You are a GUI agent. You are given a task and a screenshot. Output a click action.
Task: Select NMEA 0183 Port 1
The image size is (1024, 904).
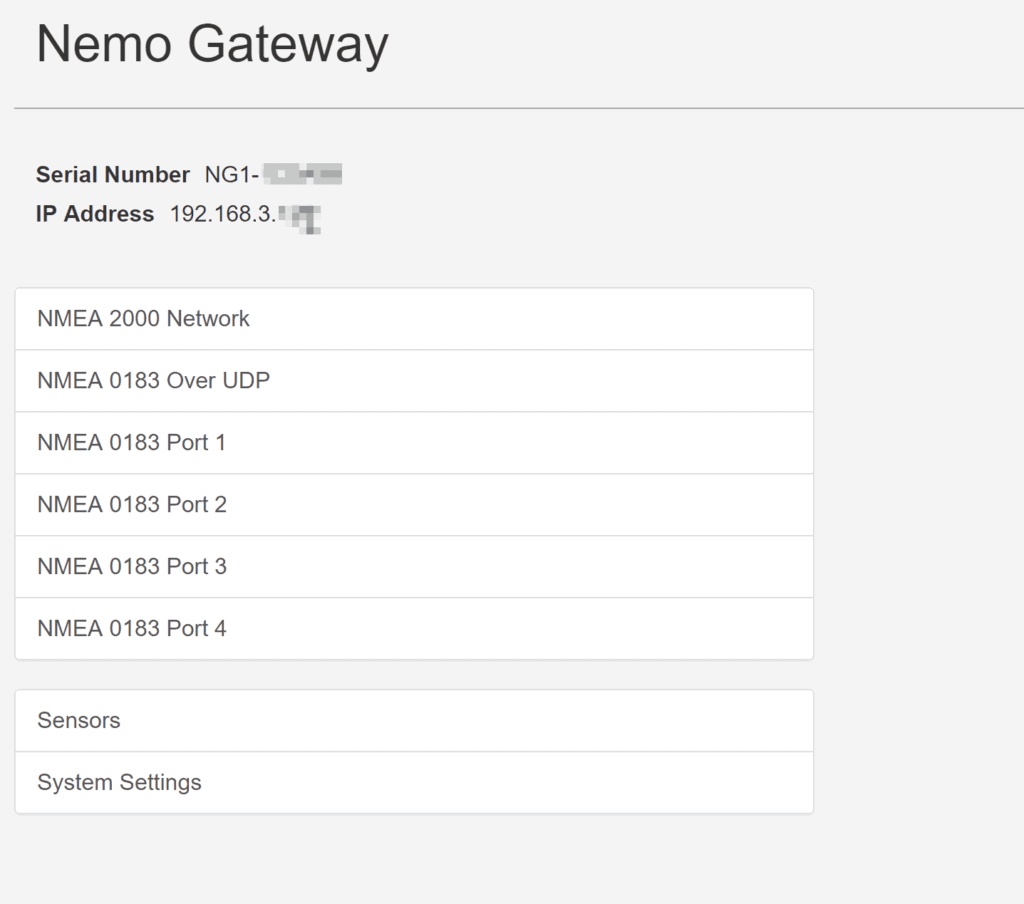pos(414,443)
